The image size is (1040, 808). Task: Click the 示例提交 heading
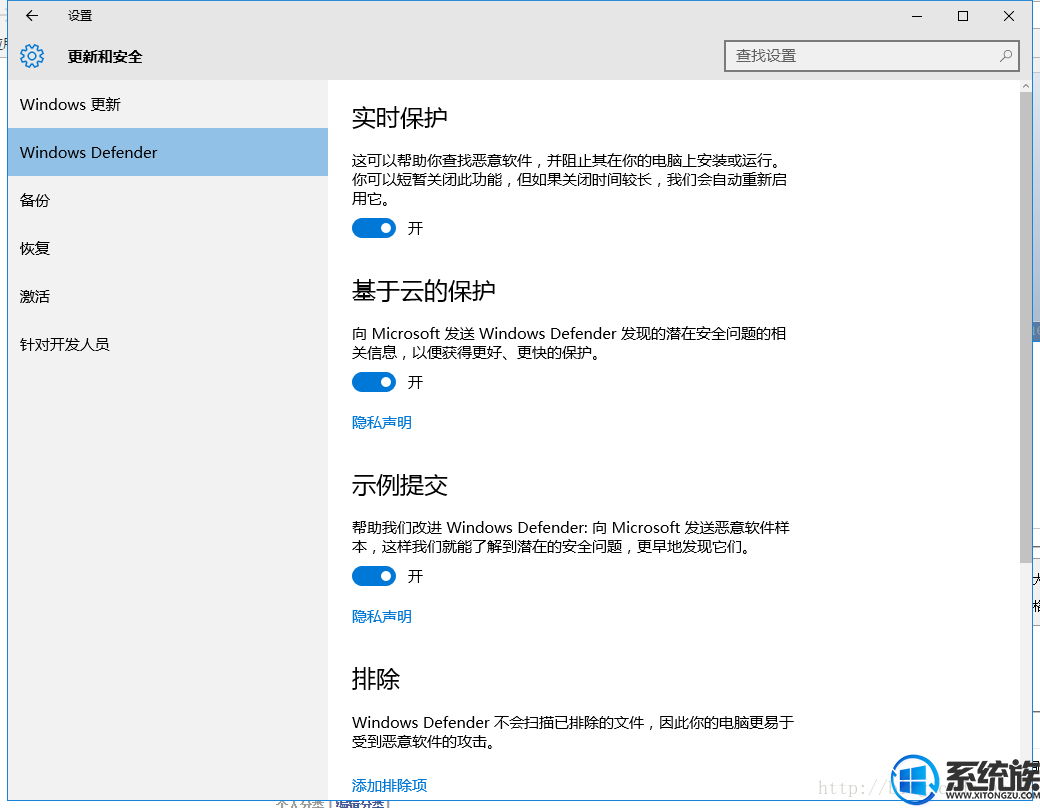coord(399,485)
